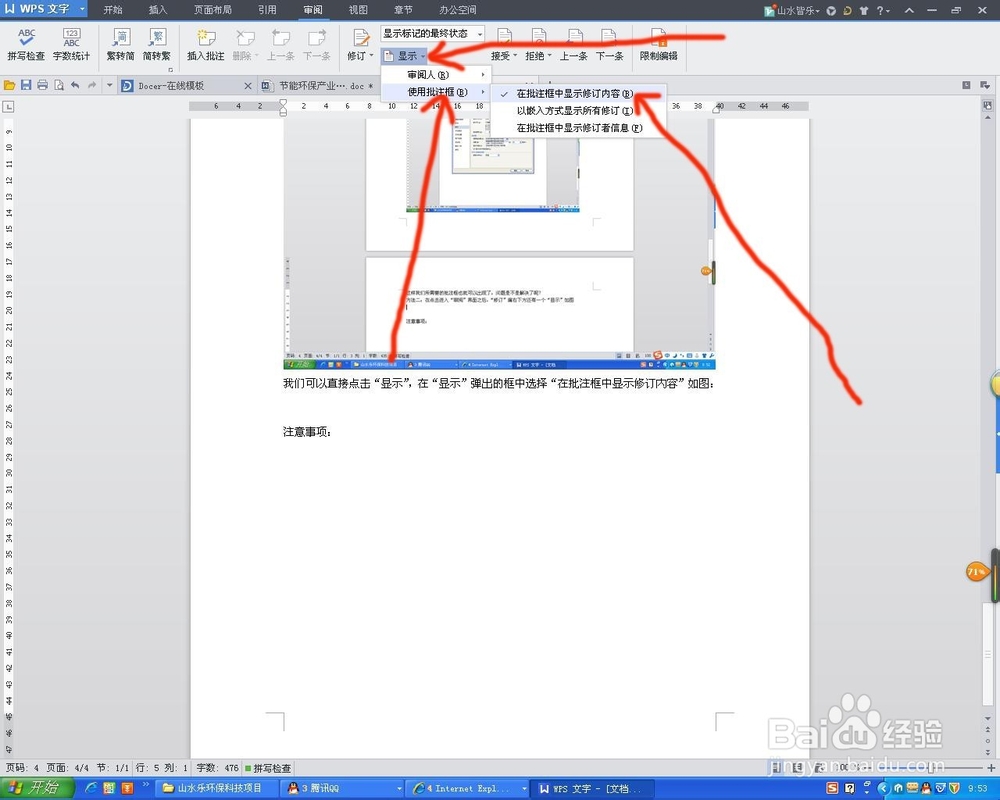Switch to 章节 ribbon tab
This screenshot has height=800, width=1000.
402,10
